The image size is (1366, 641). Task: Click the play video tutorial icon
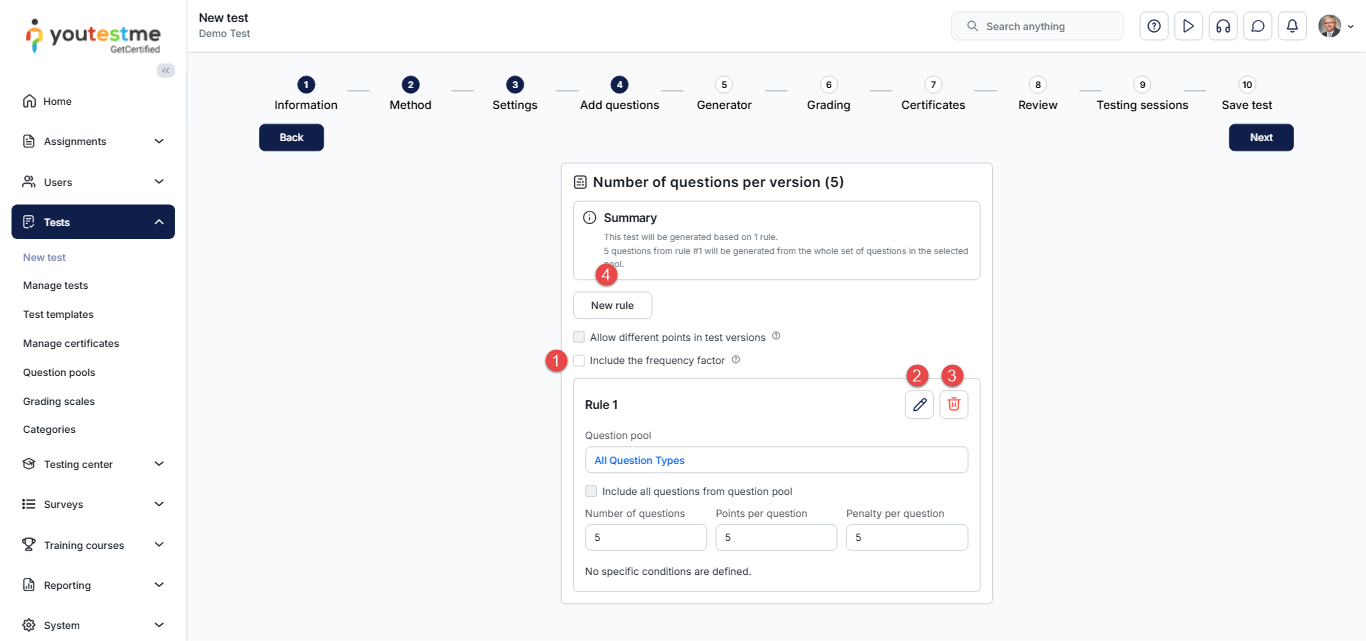pos(1188,26)
